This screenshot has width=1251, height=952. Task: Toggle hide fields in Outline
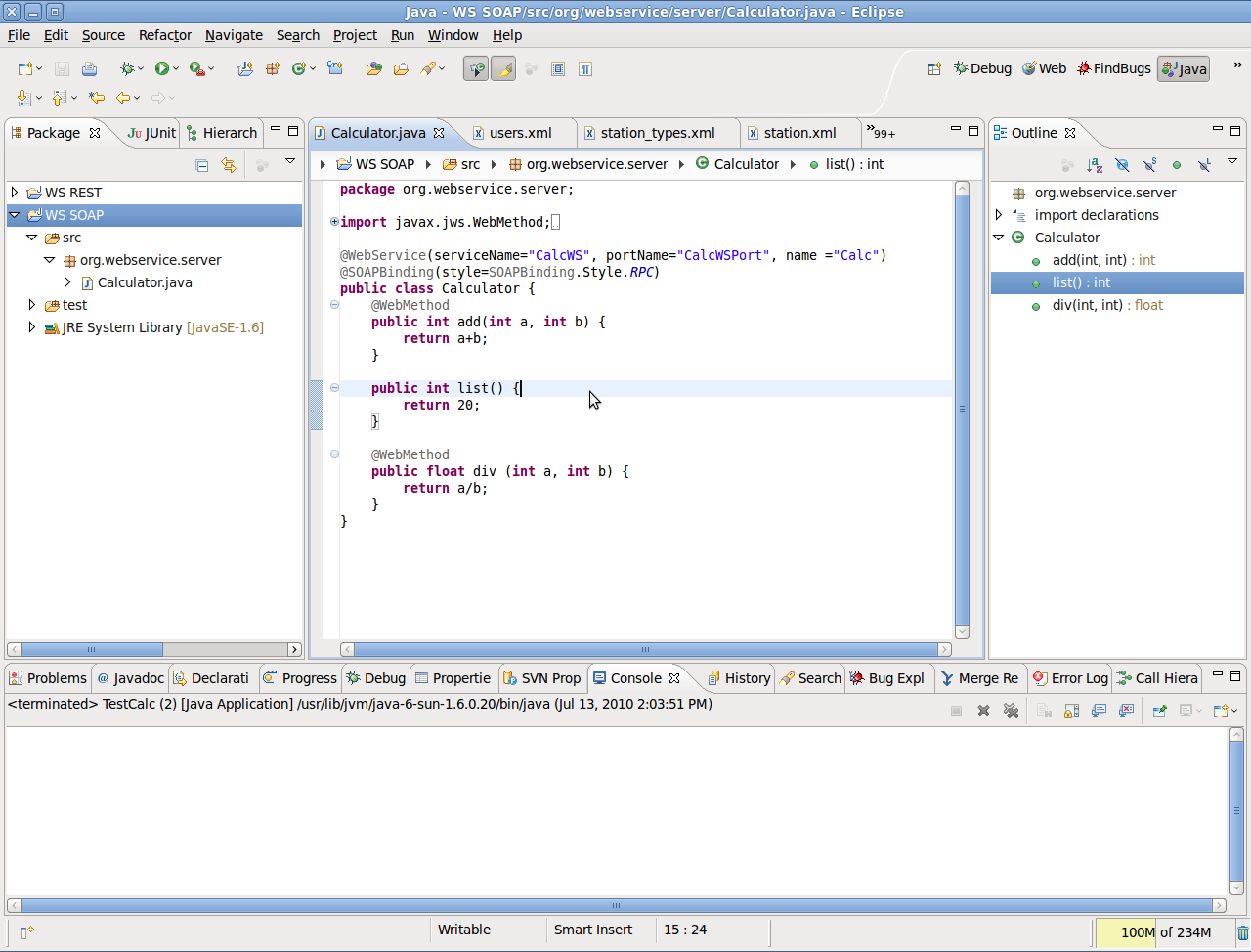pyautogui.click(x=1122, y=165)
